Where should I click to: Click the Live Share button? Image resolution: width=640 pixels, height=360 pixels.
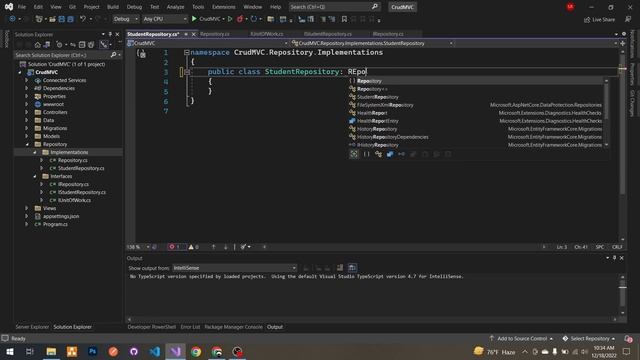[599, 19]
